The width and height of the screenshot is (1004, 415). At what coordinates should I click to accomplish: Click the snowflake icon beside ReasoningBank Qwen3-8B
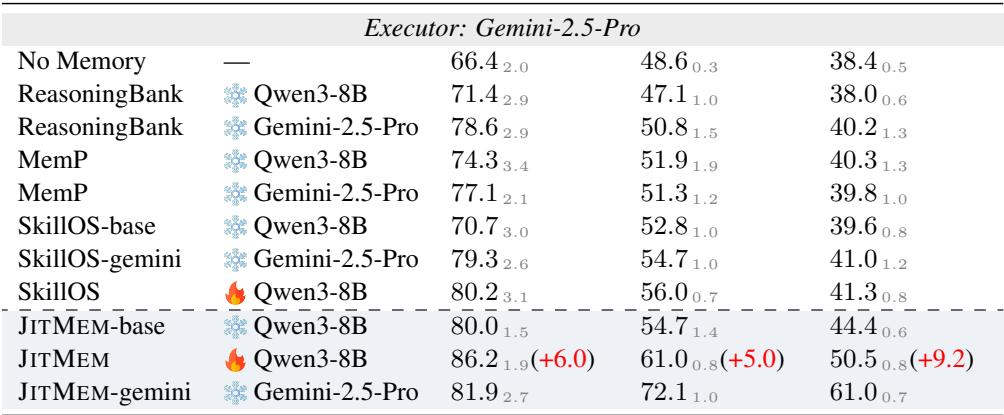[235, 95]
